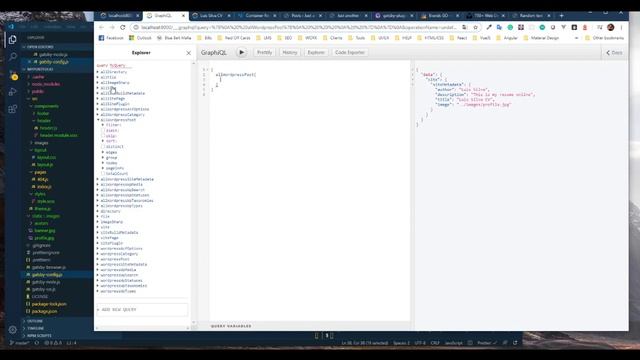Viewport: 640px width, 360px height.
Task: Open VS Code Manage gear icon
Action: click(13, 329)
